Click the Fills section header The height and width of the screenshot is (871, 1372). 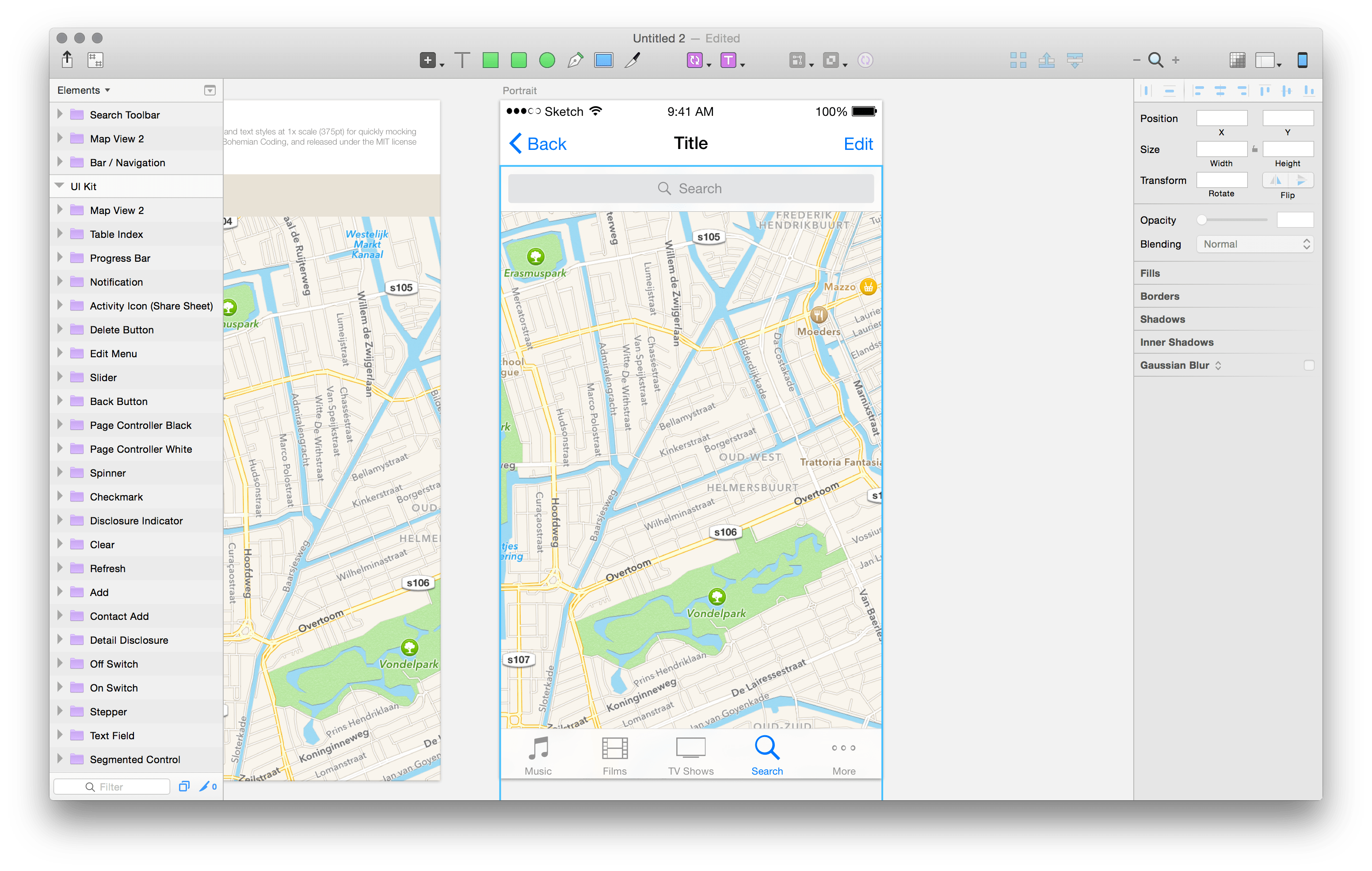(x=1150, y=273)
